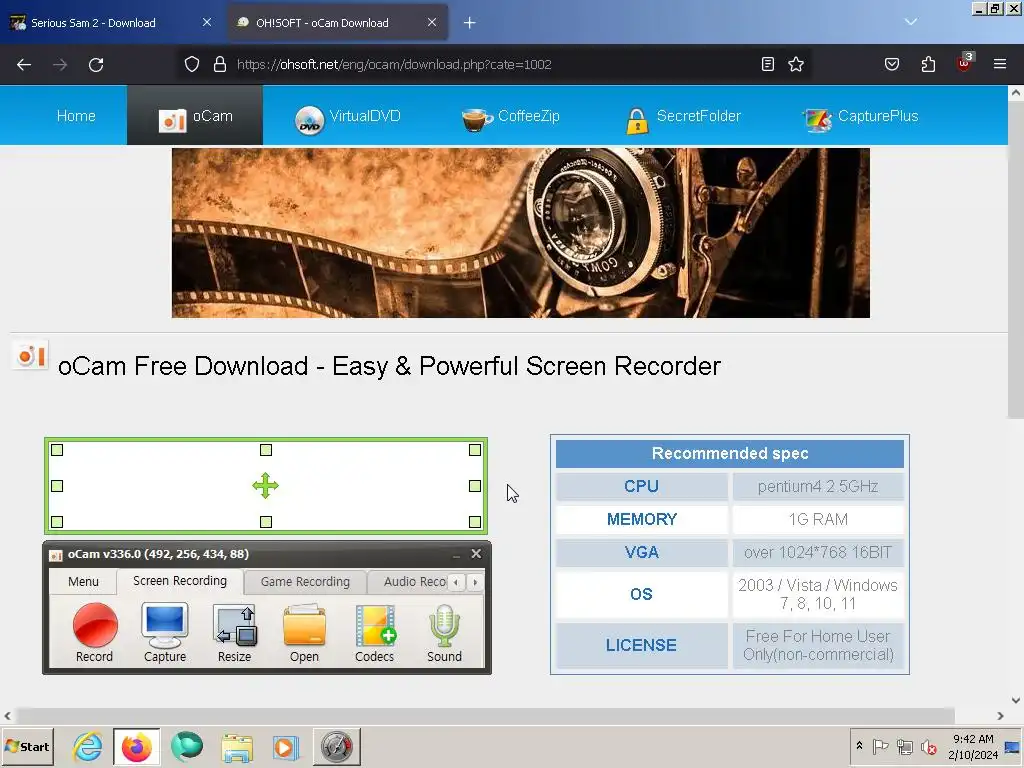Screen dimensions: 1024x768
Task: Go back using browser back arrow
Action: click(x=24, y=65)
